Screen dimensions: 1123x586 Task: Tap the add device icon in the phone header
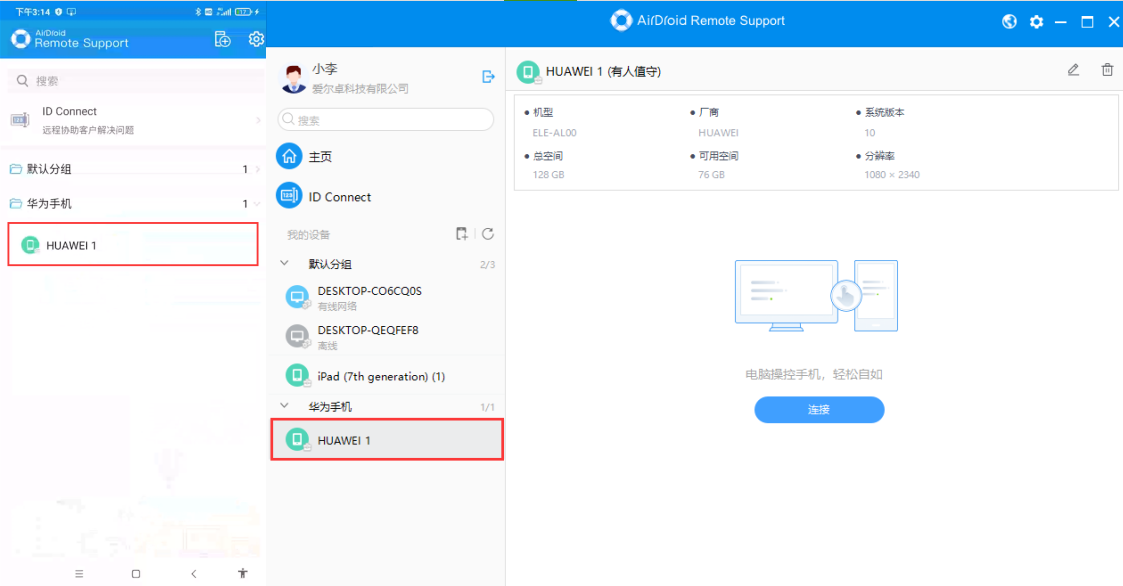(222, 39)
